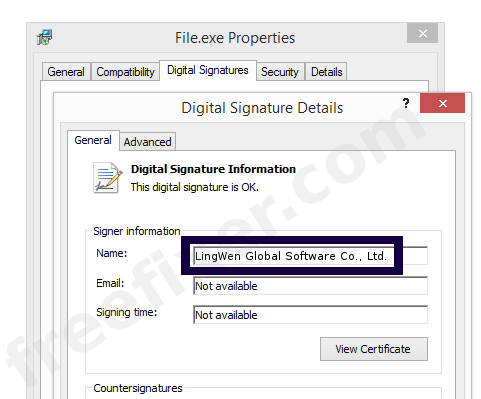Click the Signing time field

[x=310, y=315]
